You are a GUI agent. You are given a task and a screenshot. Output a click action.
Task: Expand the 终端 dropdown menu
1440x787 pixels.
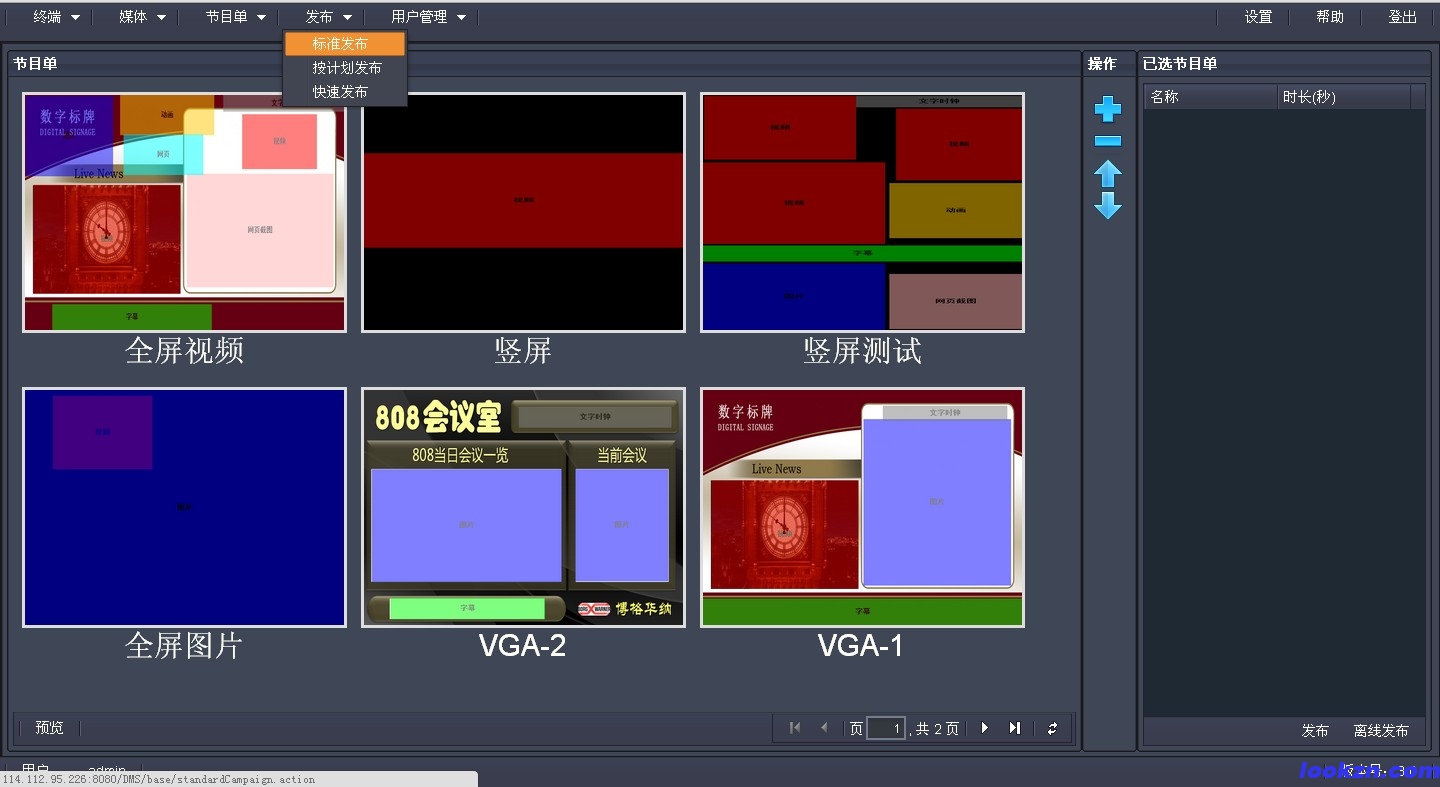[57, 17]
